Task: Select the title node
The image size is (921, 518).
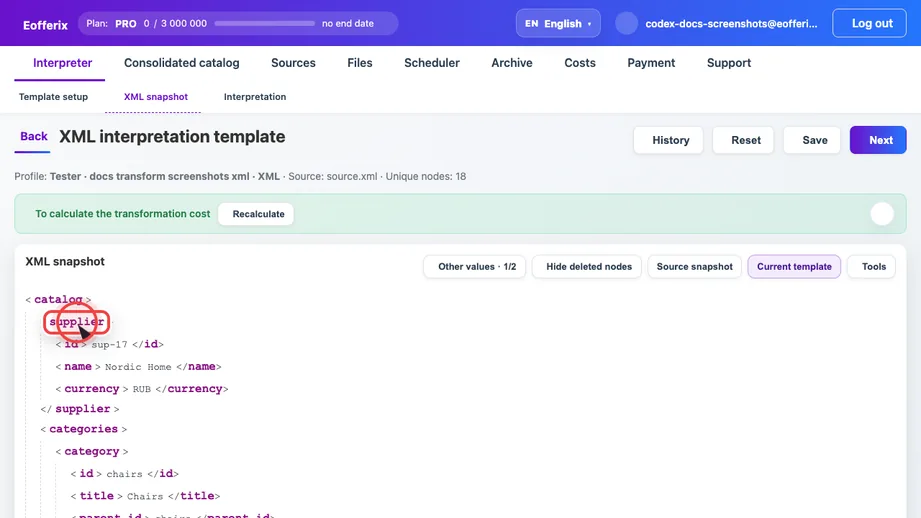Action: [x=96, y=496]
